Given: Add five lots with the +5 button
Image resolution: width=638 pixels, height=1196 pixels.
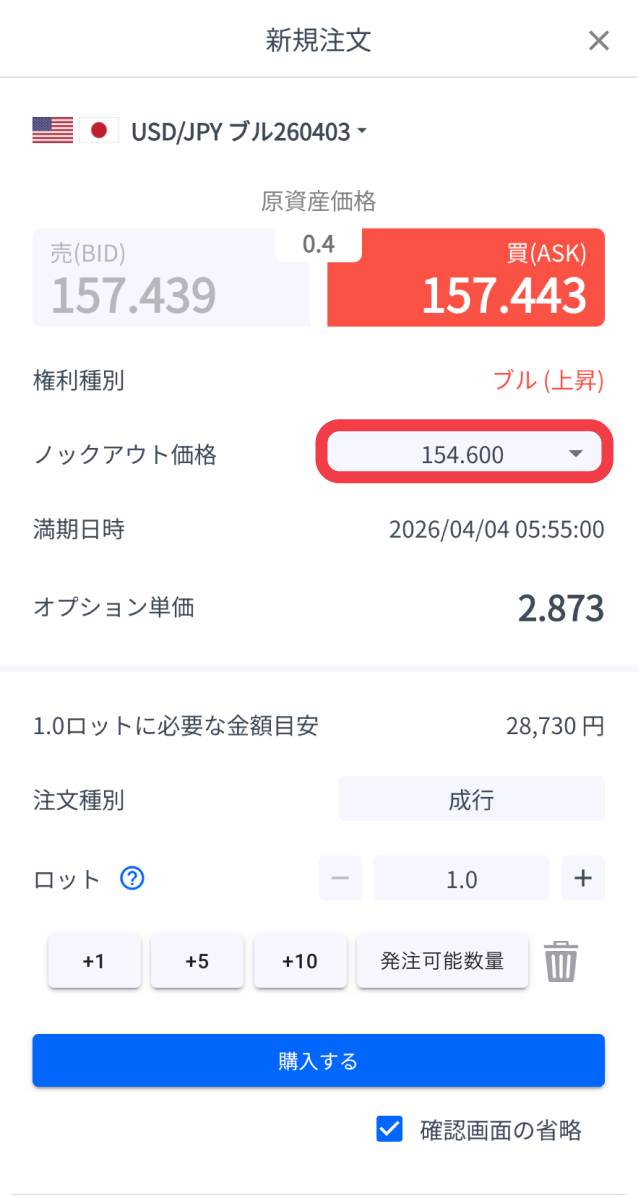Looking at the screenshot, I should [197, 961].
